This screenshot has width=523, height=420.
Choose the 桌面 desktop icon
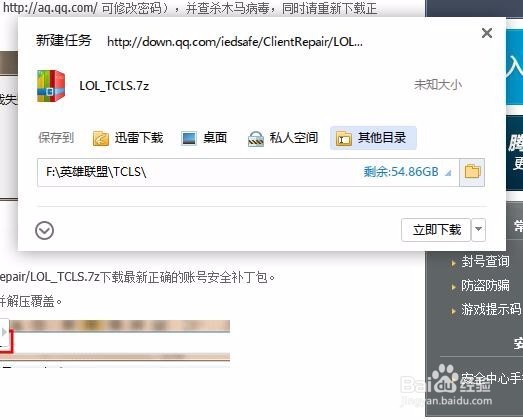(189, 138)
